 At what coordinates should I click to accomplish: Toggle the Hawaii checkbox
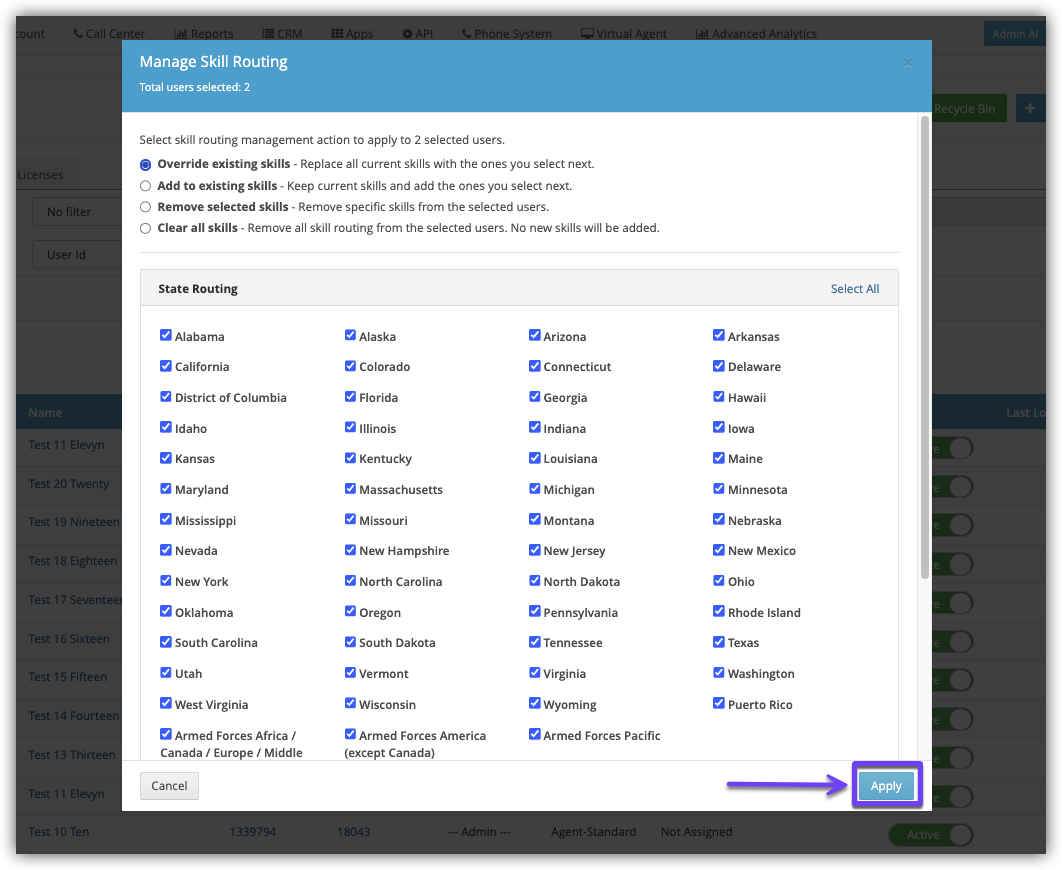(x=719, y=396)
